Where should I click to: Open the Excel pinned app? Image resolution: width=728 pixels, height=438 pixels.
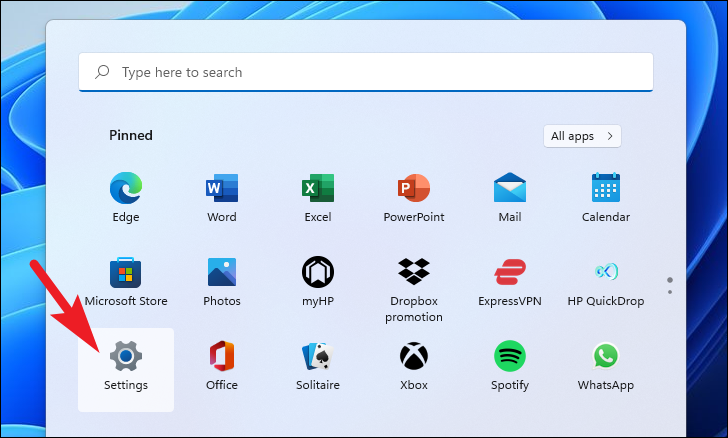[318, 188]
